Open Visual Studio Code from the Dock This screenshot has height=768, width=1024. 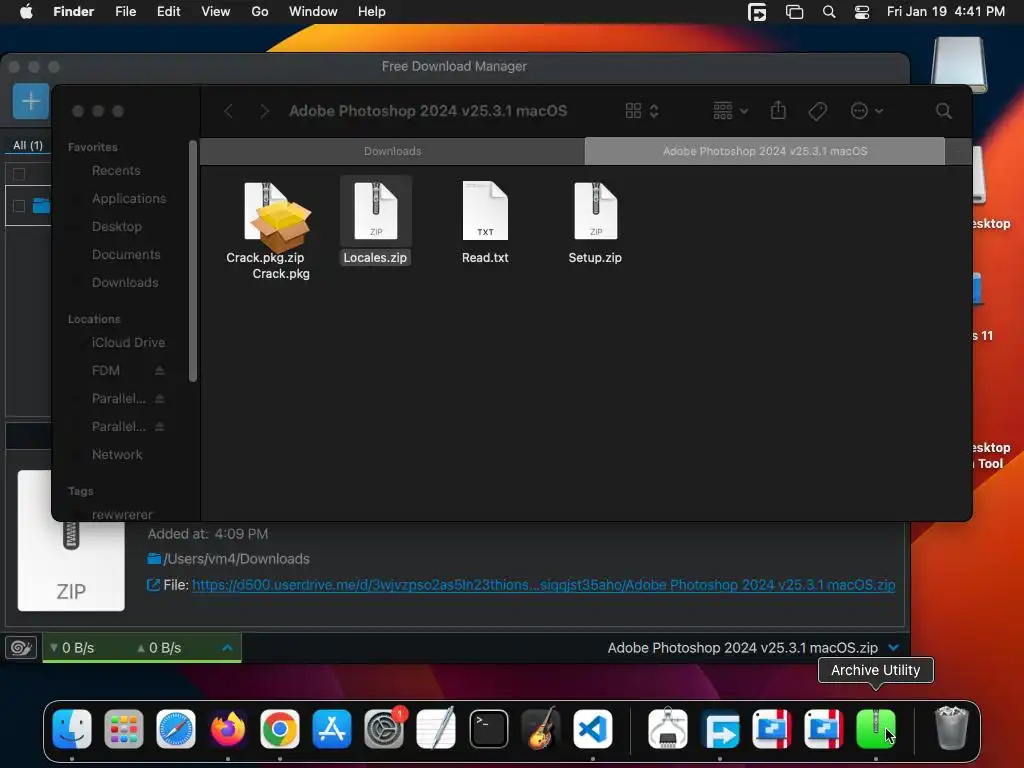click(x=593, y=729)
